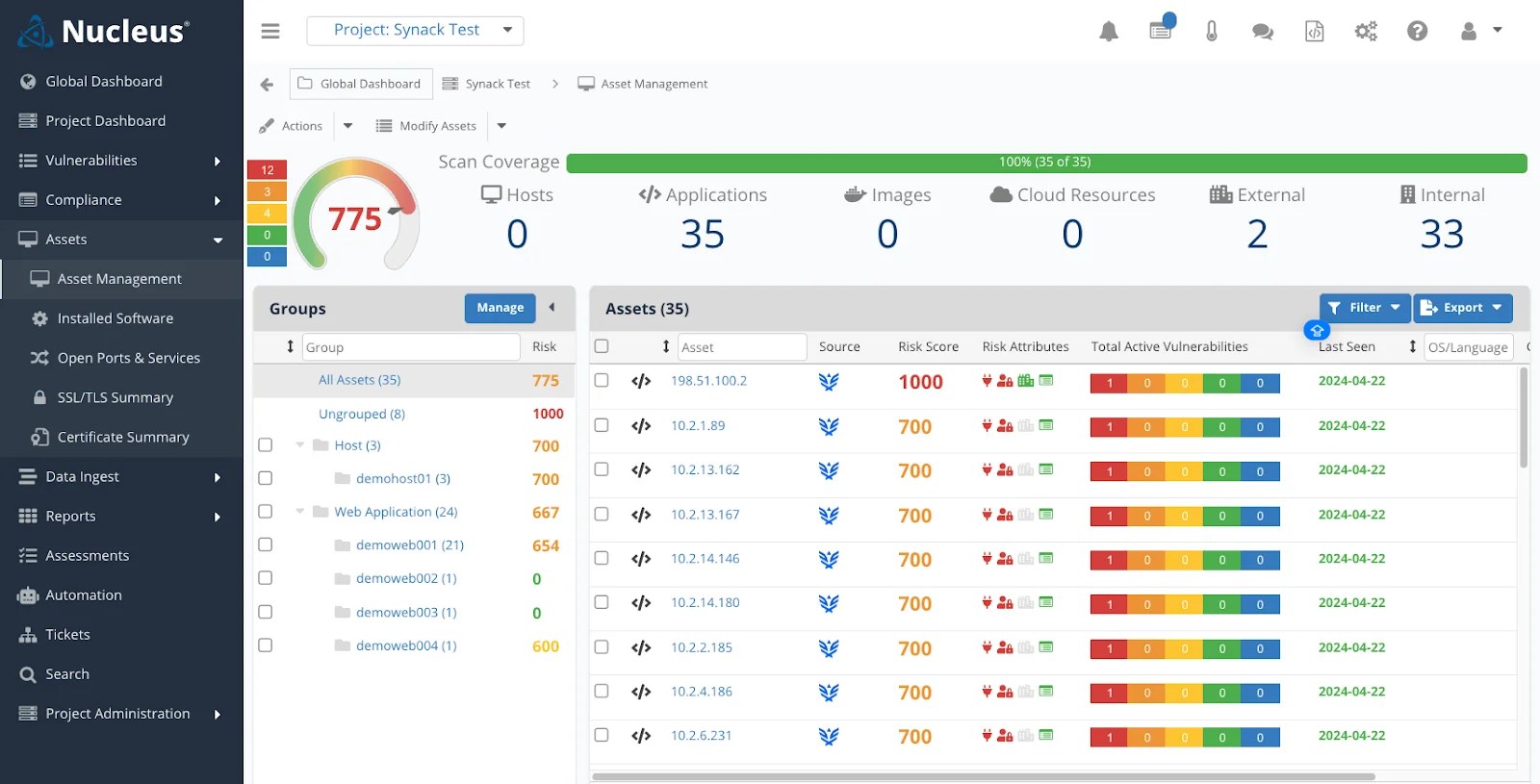Click the back arrow icon
This screenshot has height=784, width=1540.
[x=267, y=85]
